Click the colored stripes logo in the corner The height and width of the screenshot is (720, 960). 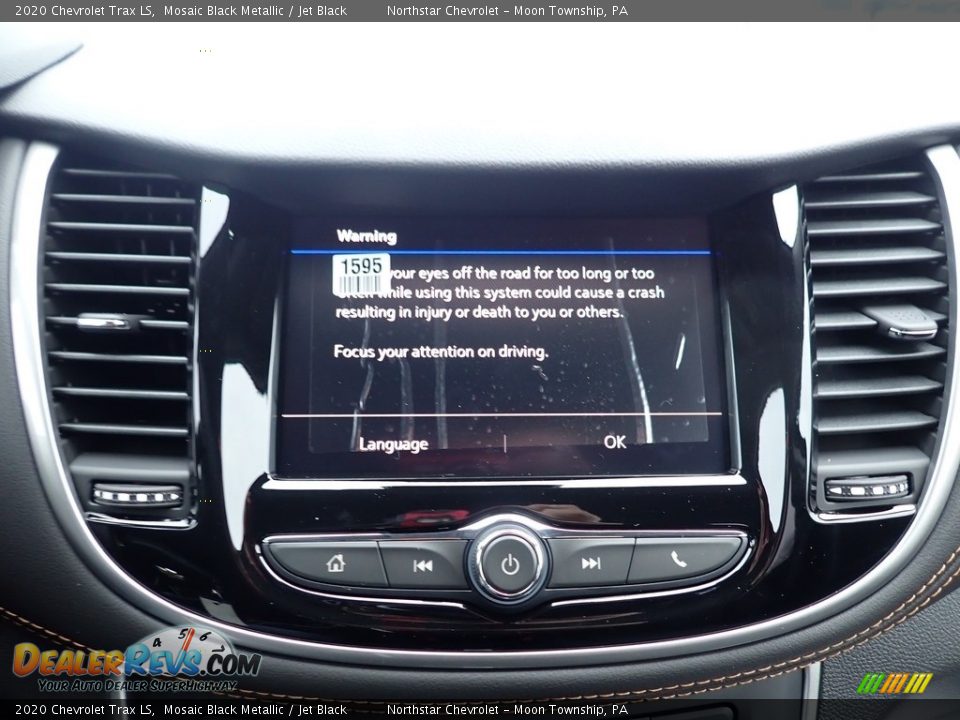tap(894, 683)
